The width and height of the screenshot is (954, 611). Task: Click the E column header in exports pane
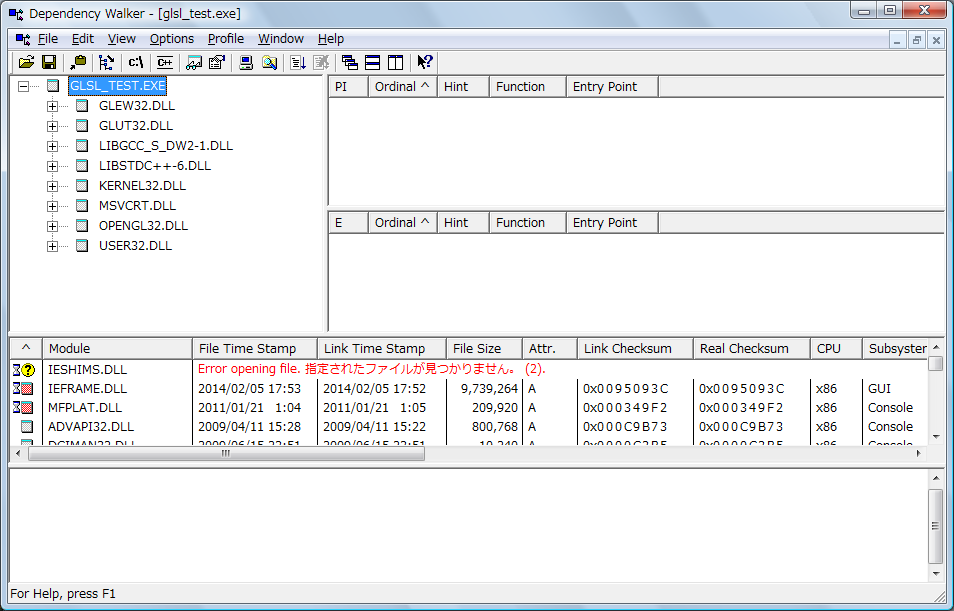click(x=348, y=223)
